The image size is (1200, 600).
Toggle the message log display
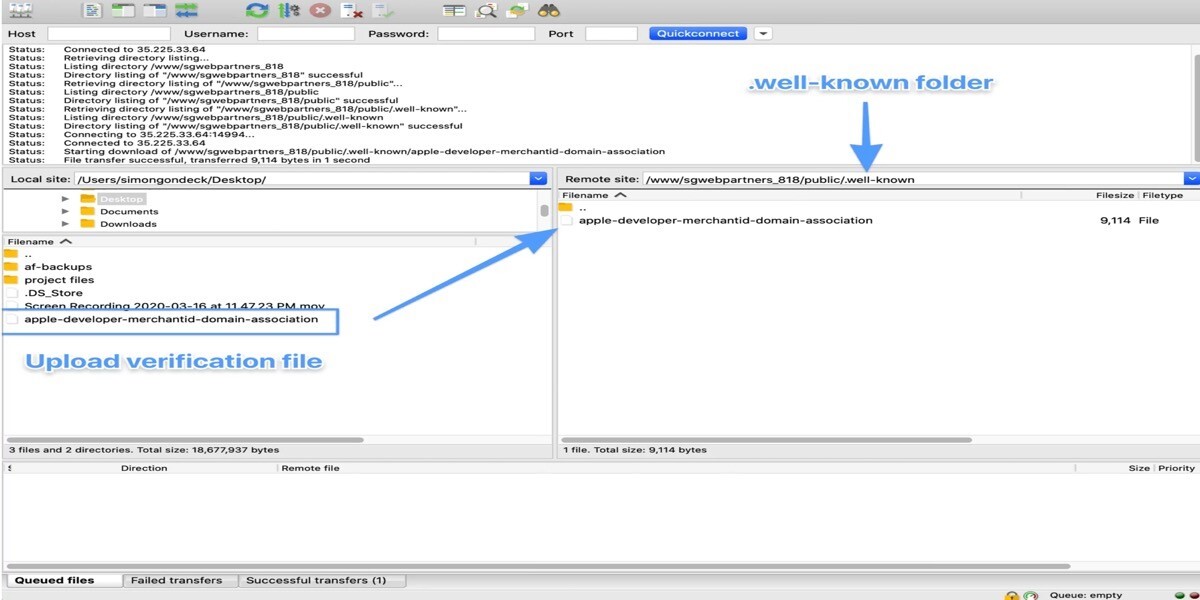(92, 11)
